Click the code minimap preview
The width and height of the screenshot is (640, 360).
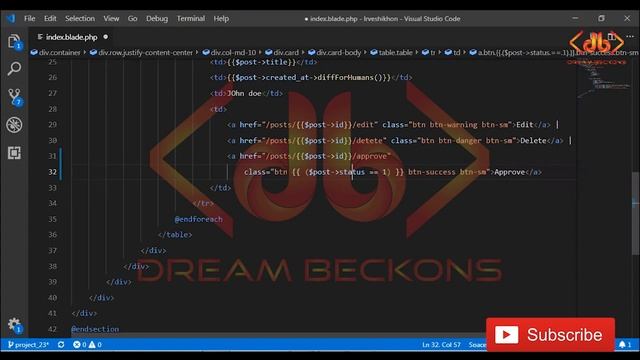tap(605, 80)
